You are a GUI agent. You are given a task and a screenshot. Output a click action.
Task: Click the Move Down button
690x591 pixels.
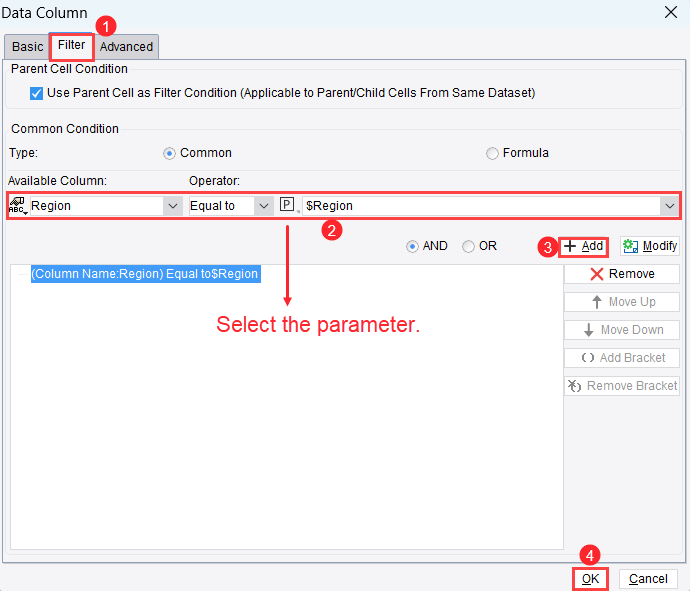622,330
